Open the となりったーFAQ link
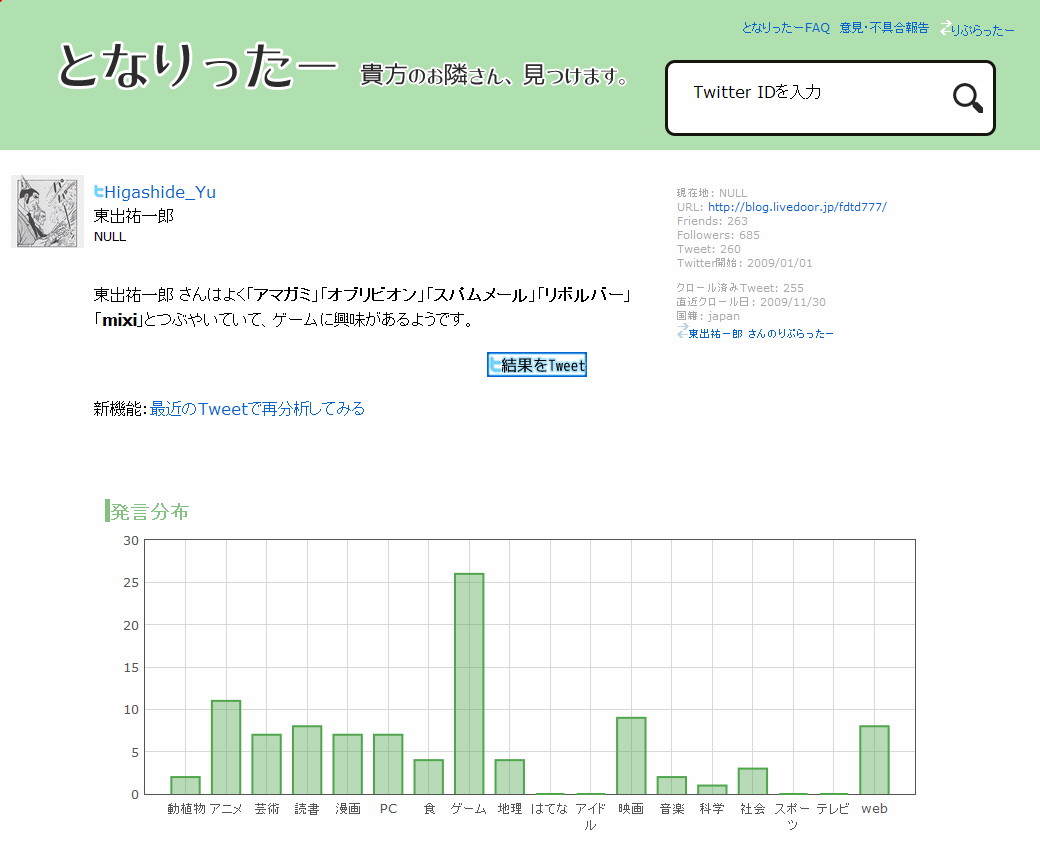Screen dimensions: 1040x849 point(785,28)
